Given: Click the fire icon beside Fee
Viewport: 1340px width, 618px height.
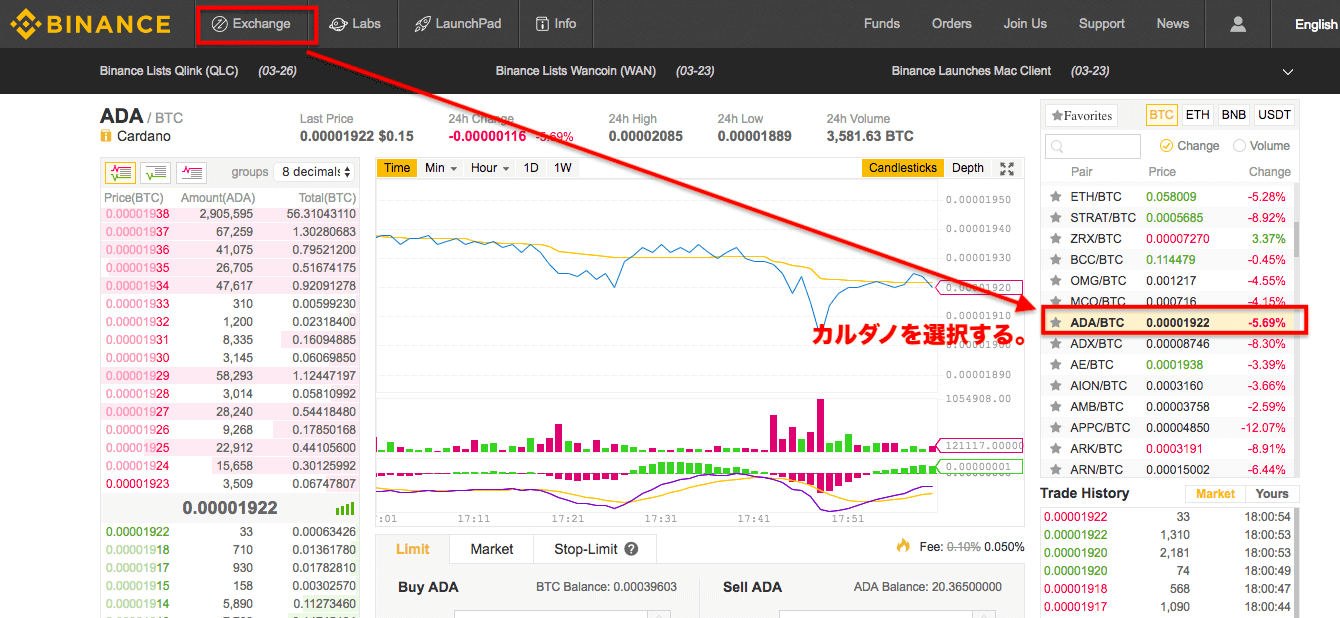Looking at the screenshot, I should coord(903,546).
